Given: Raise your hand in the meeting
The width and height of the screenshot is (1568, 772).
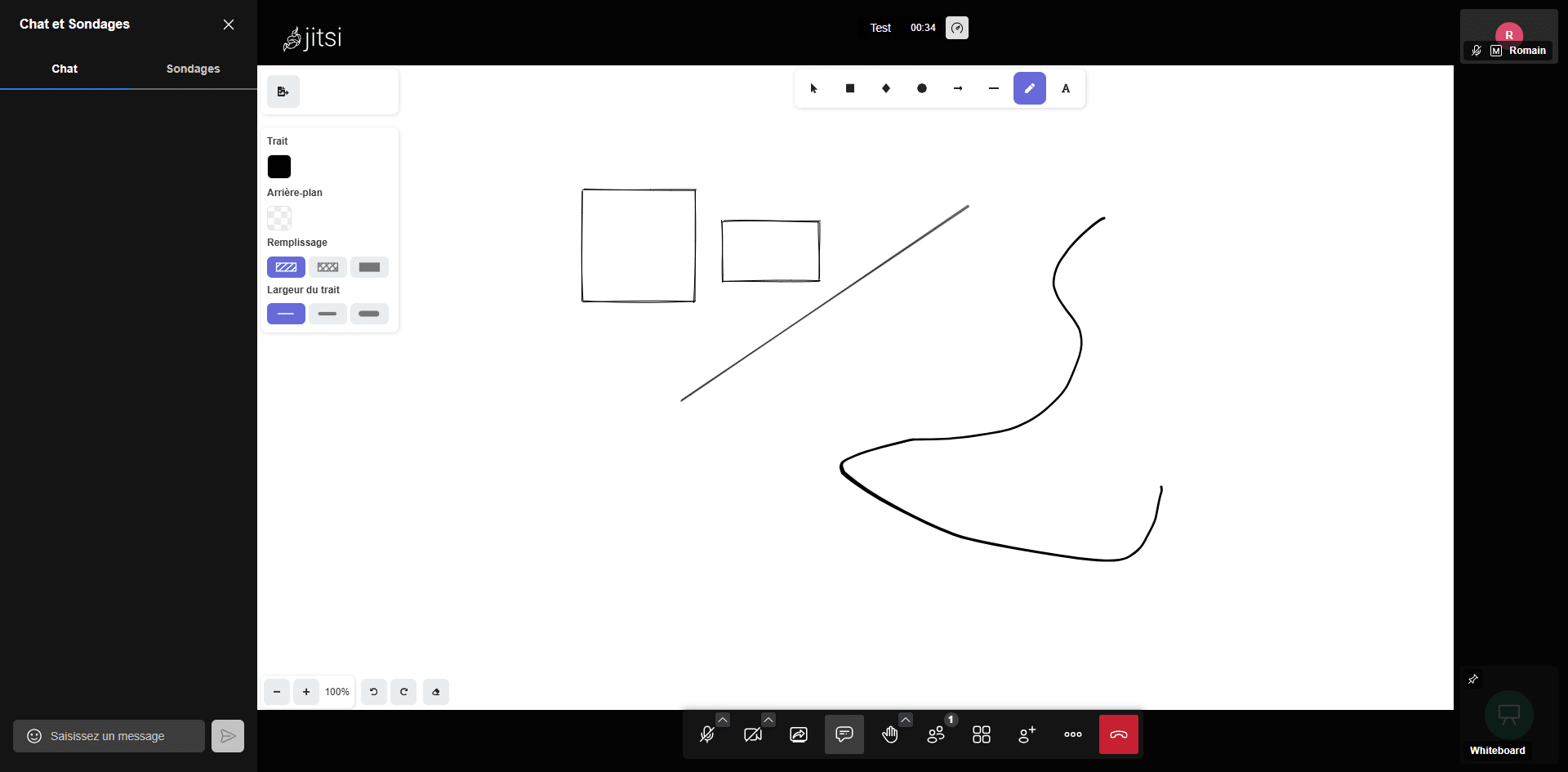Looking at the screenshot, I should tap(890, 735).
